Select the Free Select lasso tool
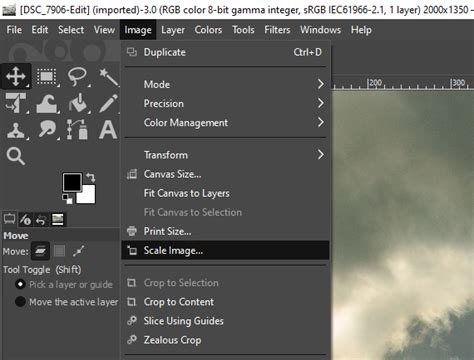Screen dimensions: 474x360 tap(77, 77)
